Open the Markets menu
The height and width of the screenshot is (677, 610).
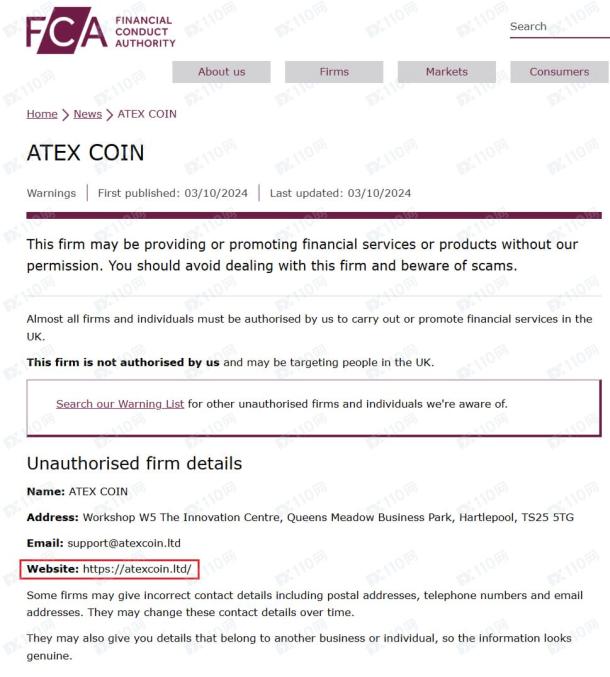pyautogui.click(x=446, y=72)
